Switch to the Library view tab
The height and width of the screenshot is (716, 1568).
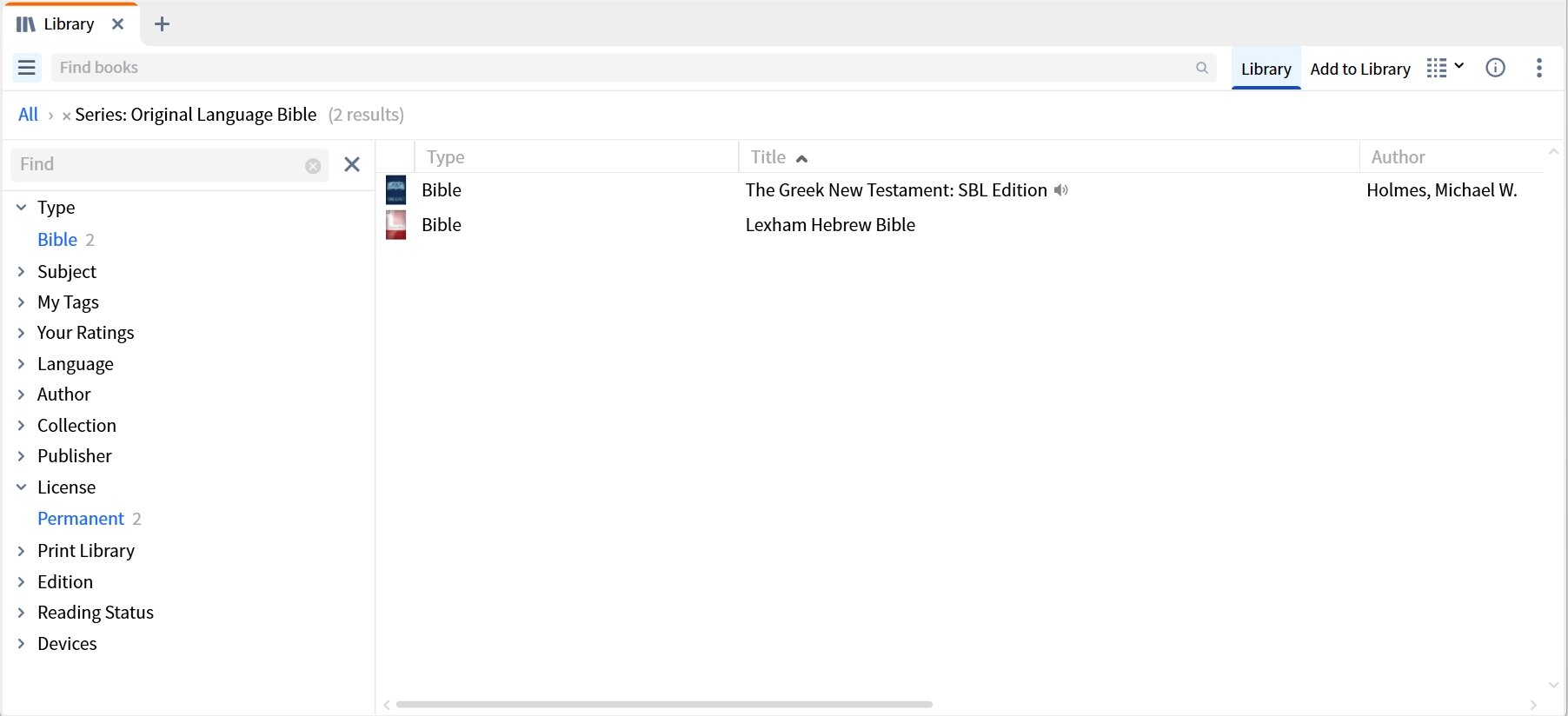pyautogui.click(x=1266, y=69)
